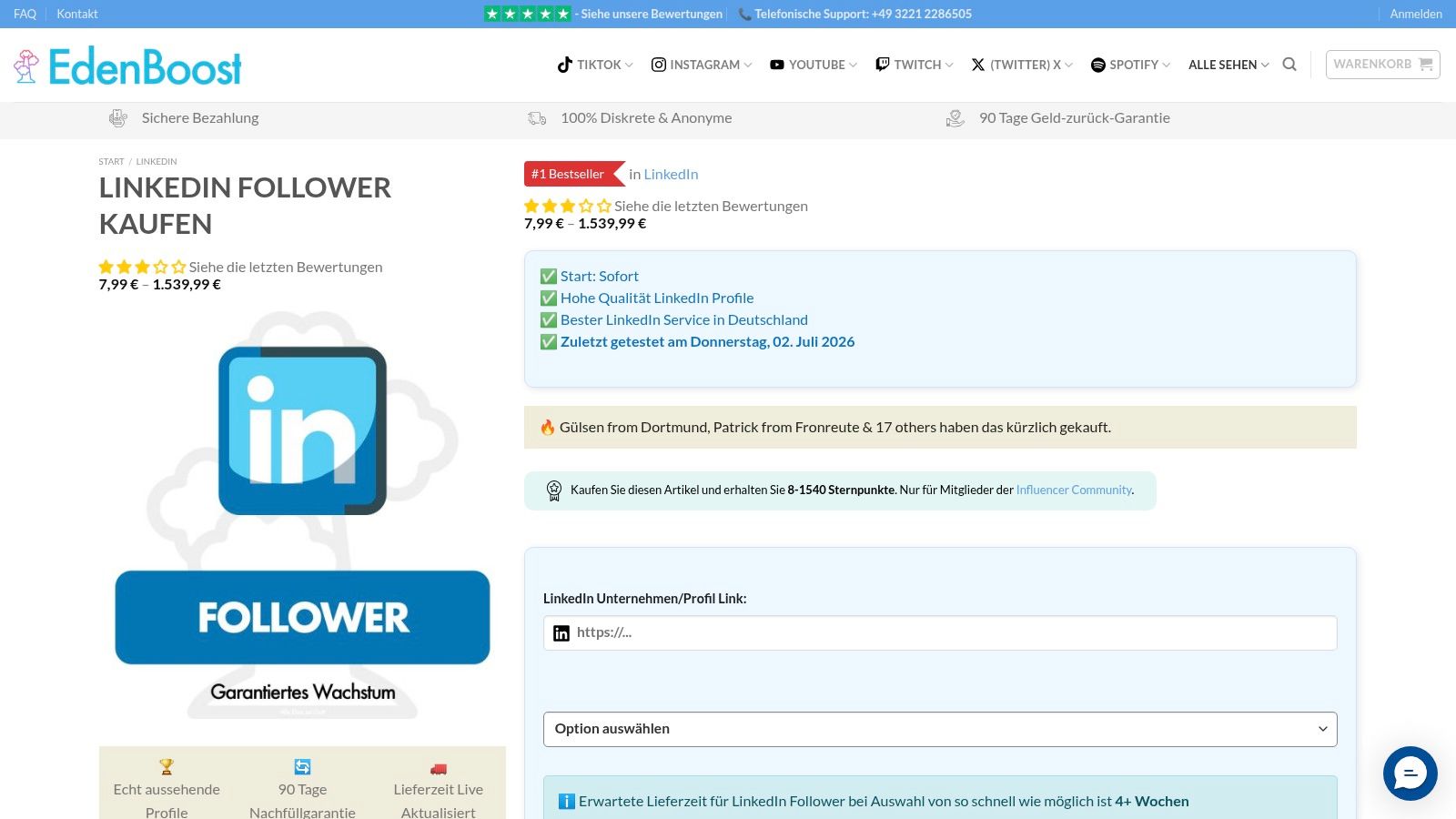Open the Option auswählen dropdown
1456x819 pixels.
940,729
